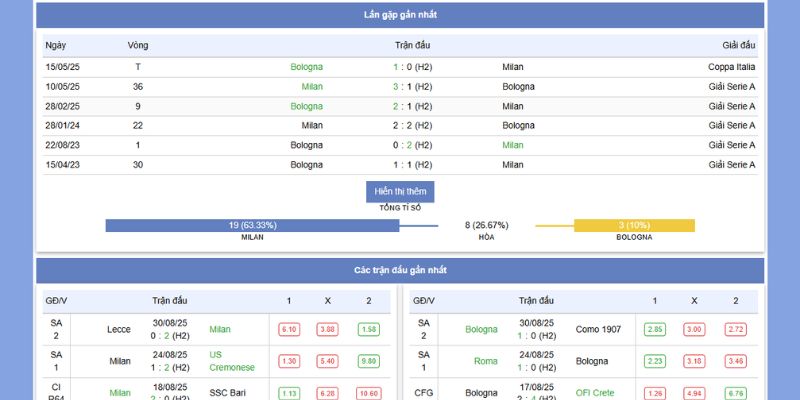The height and width of the screenshot is (400, 800).
Task: Choose the 9.80 odds box
Action: pos(368,361)
